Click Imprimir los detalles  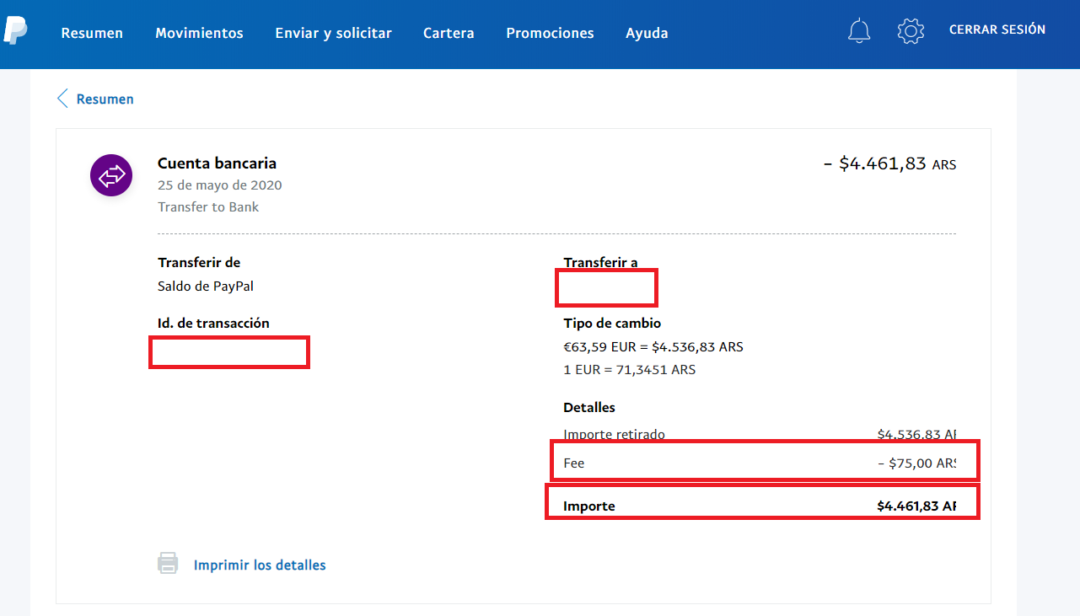pos(260,564)
